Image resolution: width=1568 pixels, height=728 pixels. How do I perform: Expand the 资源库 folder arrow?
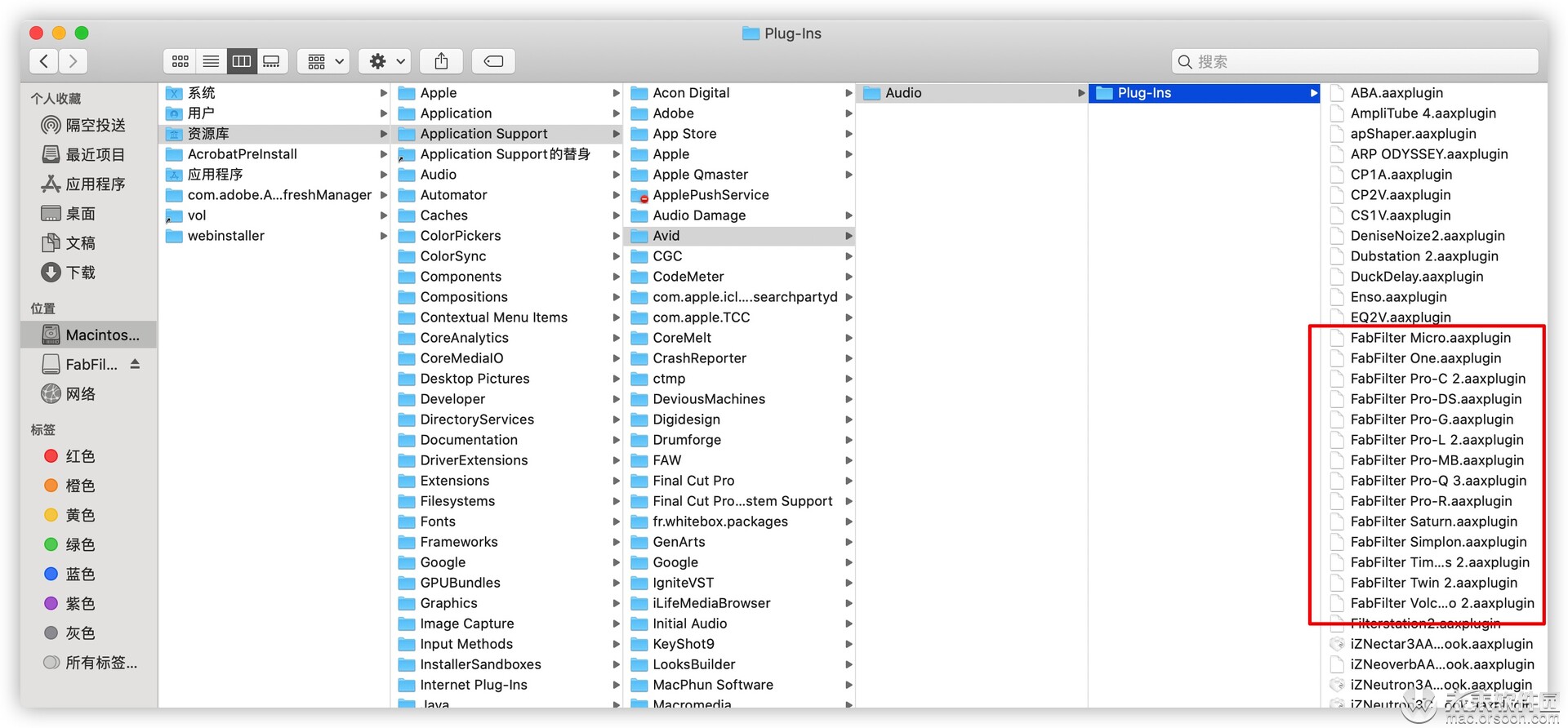[x=383, y=134]
